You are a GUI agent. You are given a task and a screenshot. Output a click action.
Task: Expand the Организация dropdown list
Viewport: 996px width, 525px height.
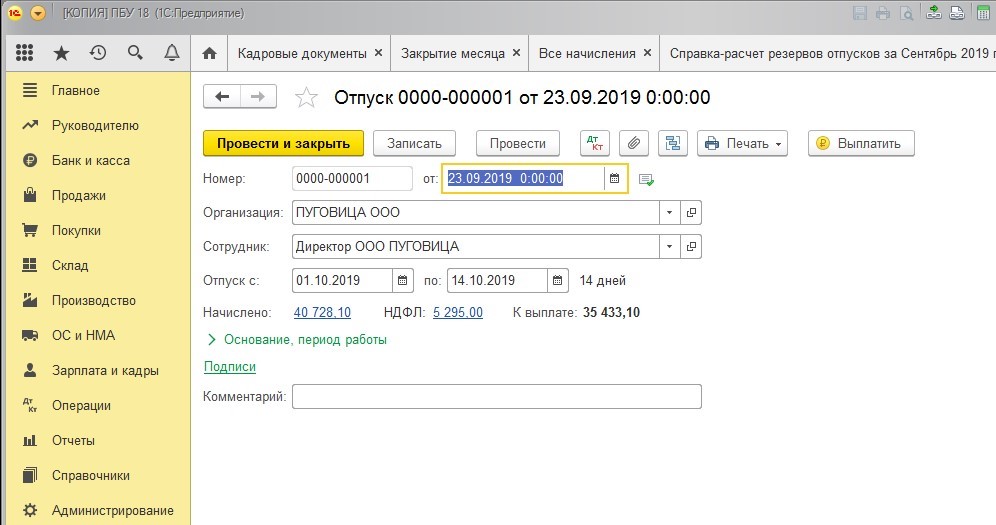click(668, 213)
